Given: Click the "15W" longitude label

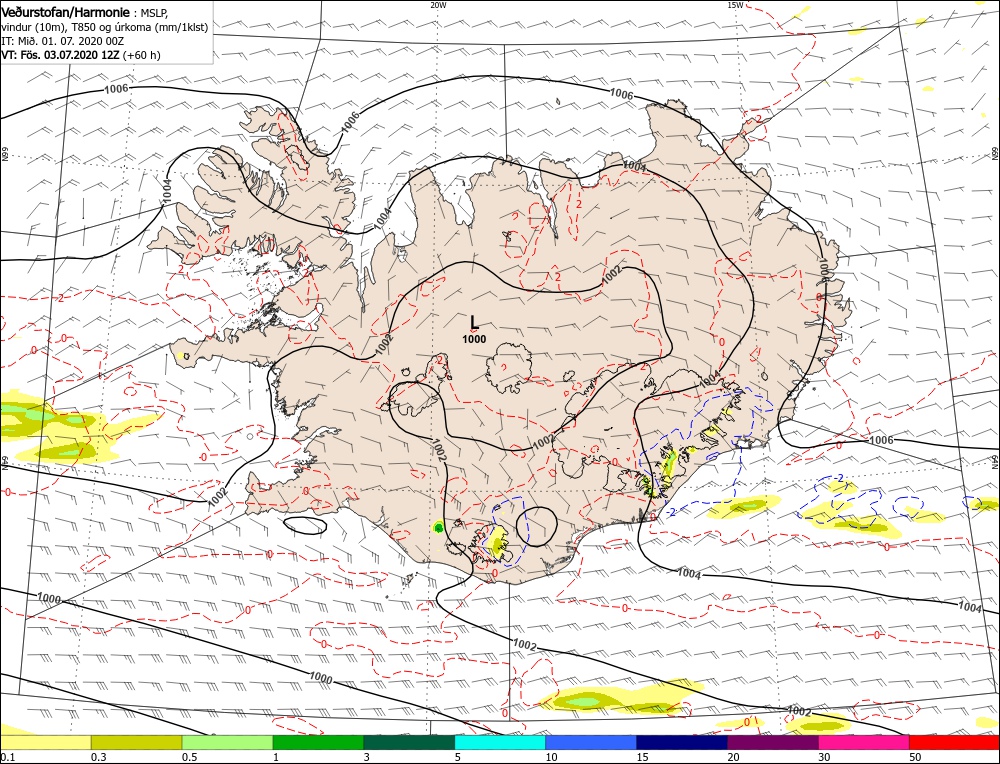Looking at the screenshot, I should [x=735, y=4].
